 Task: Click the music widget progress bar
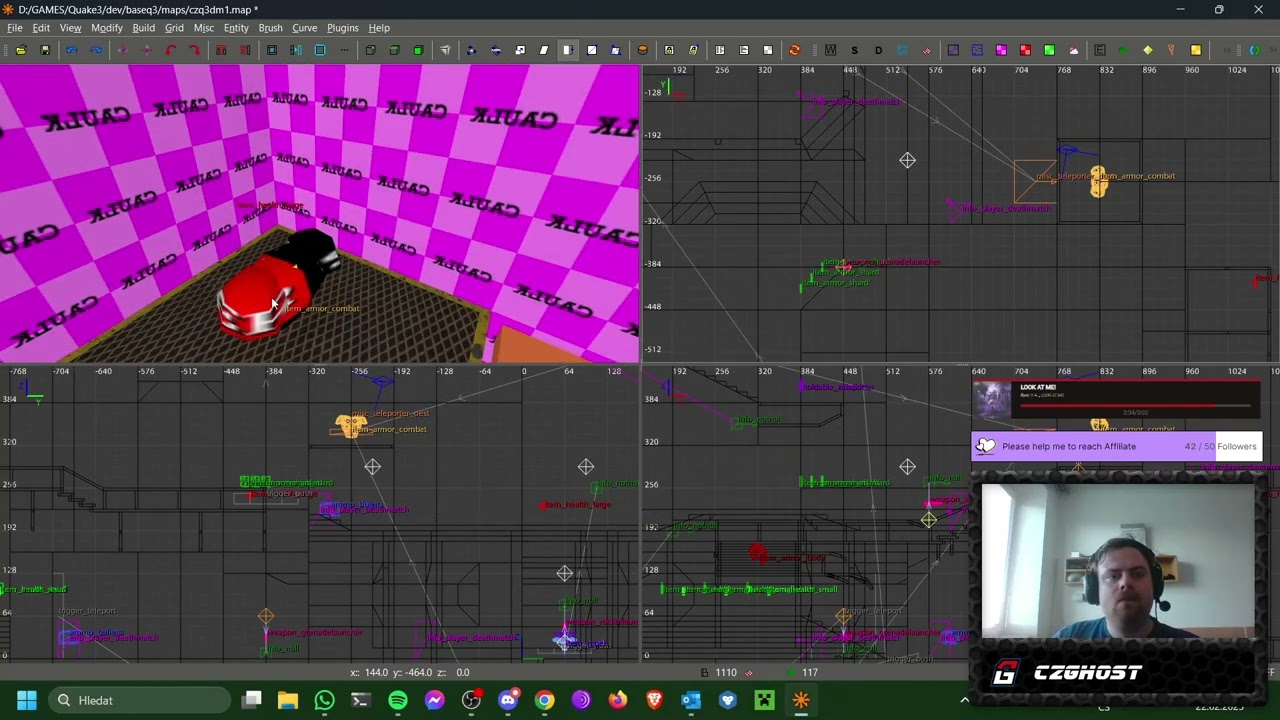point(1138,406)
